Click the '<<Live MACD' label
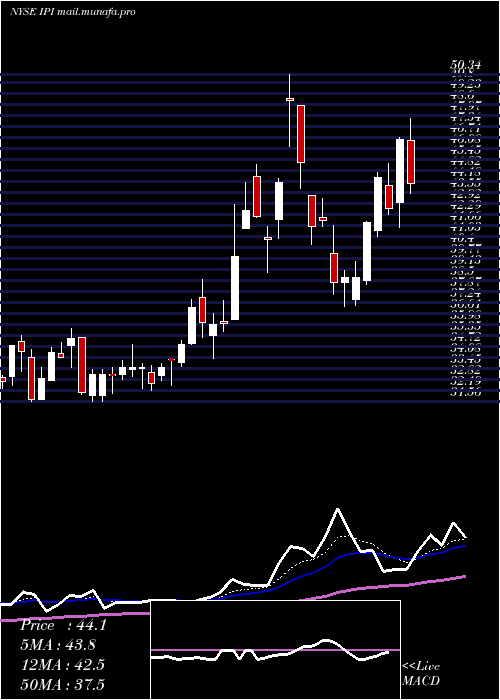The height and width of the screenshot is (700, 500). point(421,674)
